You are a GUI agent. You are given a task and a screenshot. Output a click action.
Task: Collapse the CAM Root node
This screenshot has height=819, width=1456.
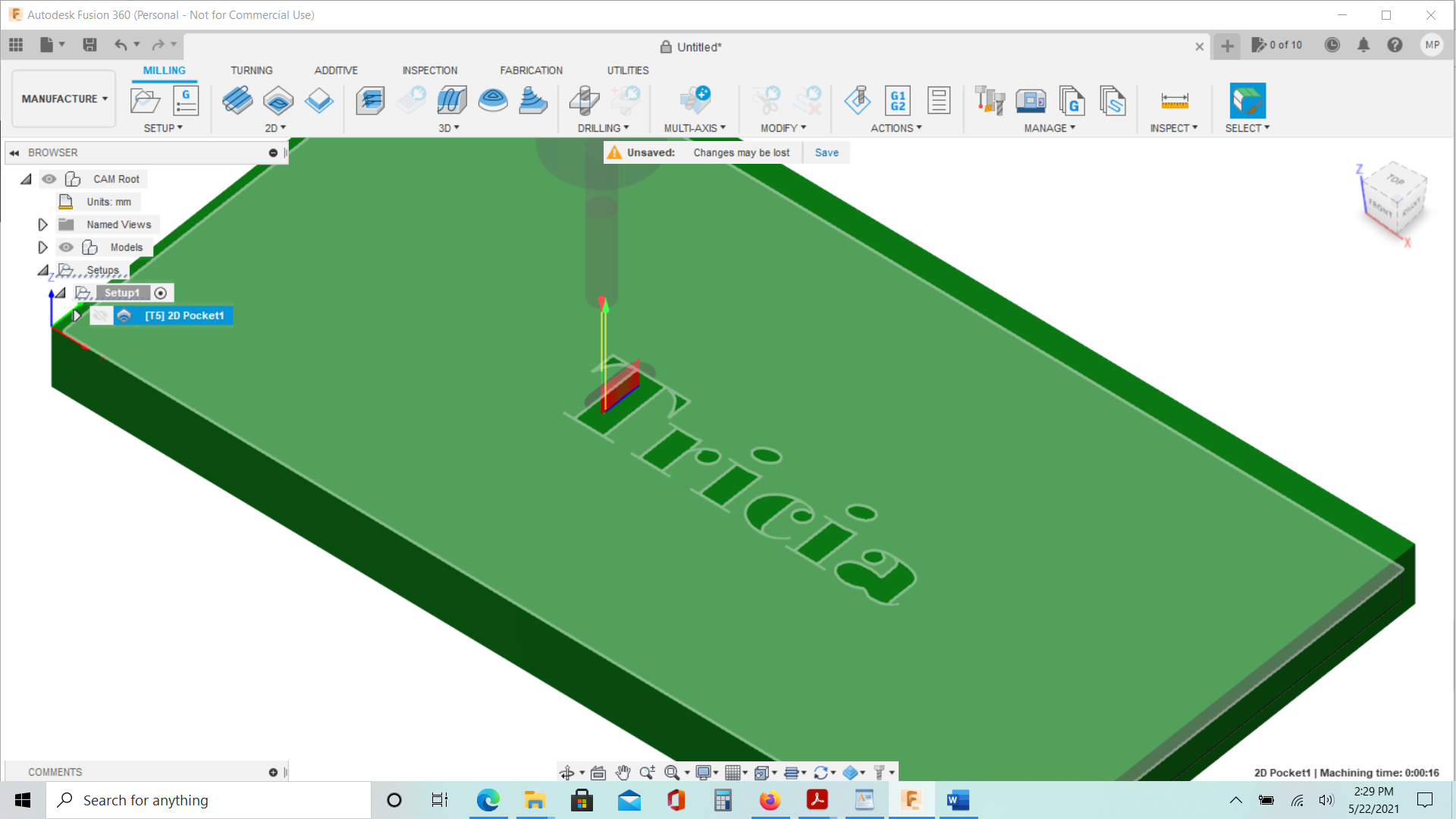(26, 179)
